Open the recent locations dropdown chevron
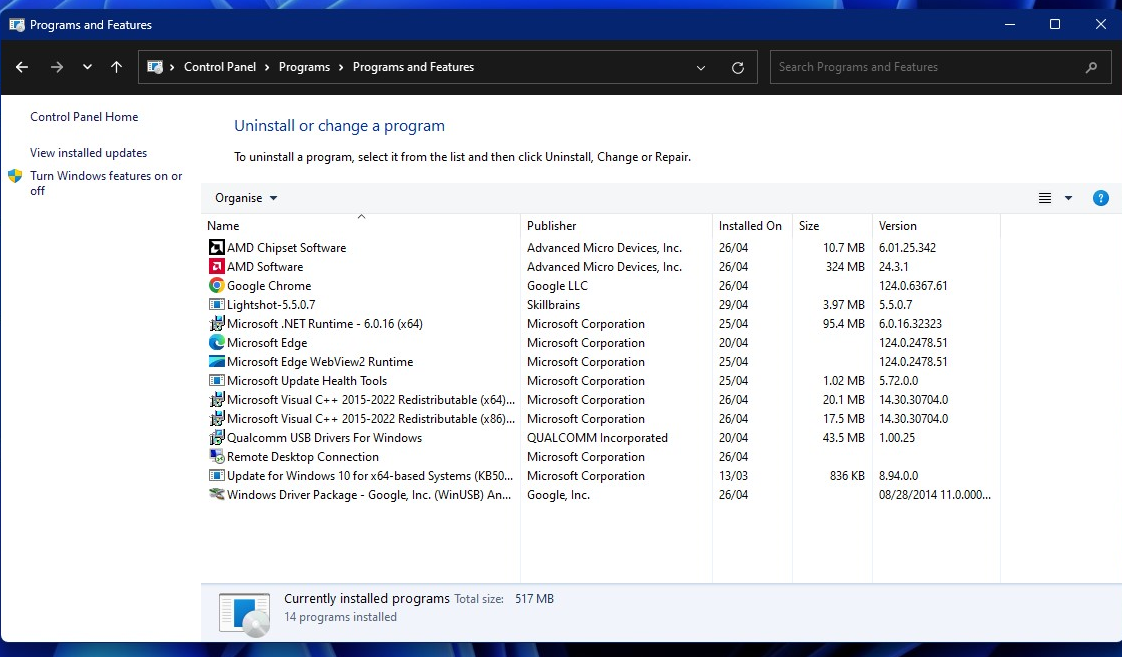Viewport: 1122px width, 657px height. point(87,67)
